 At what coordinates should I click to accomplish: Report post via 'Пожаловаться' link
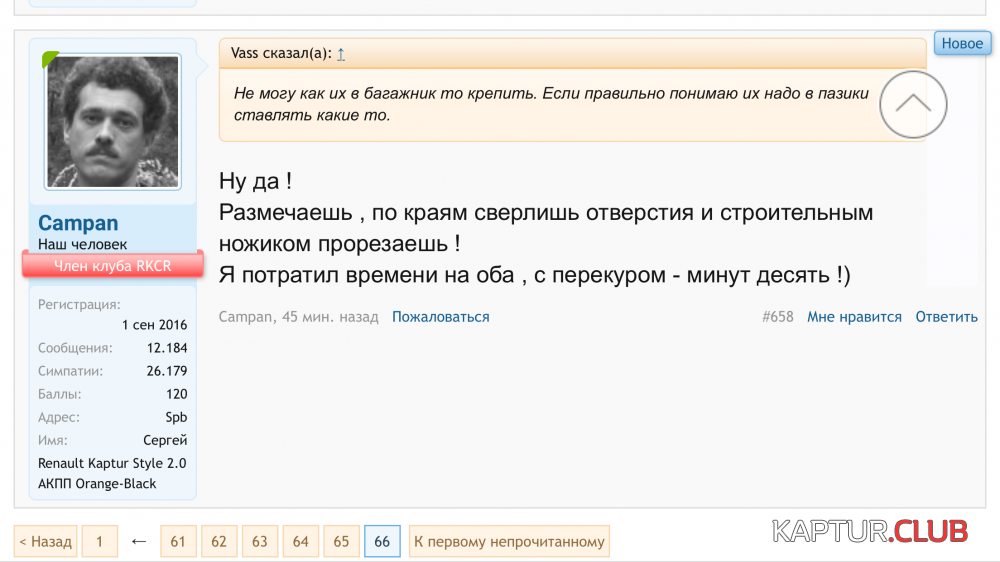pos(440,317)
